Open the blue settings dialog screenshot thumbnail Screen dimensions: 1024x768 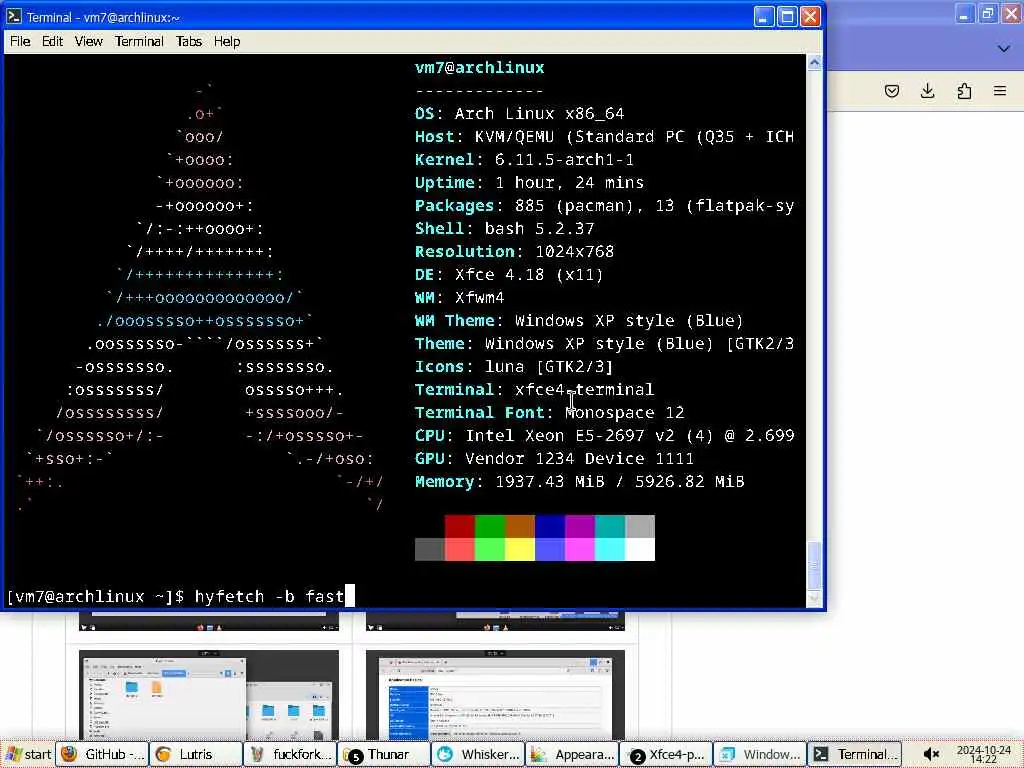[x=495, y=695]
